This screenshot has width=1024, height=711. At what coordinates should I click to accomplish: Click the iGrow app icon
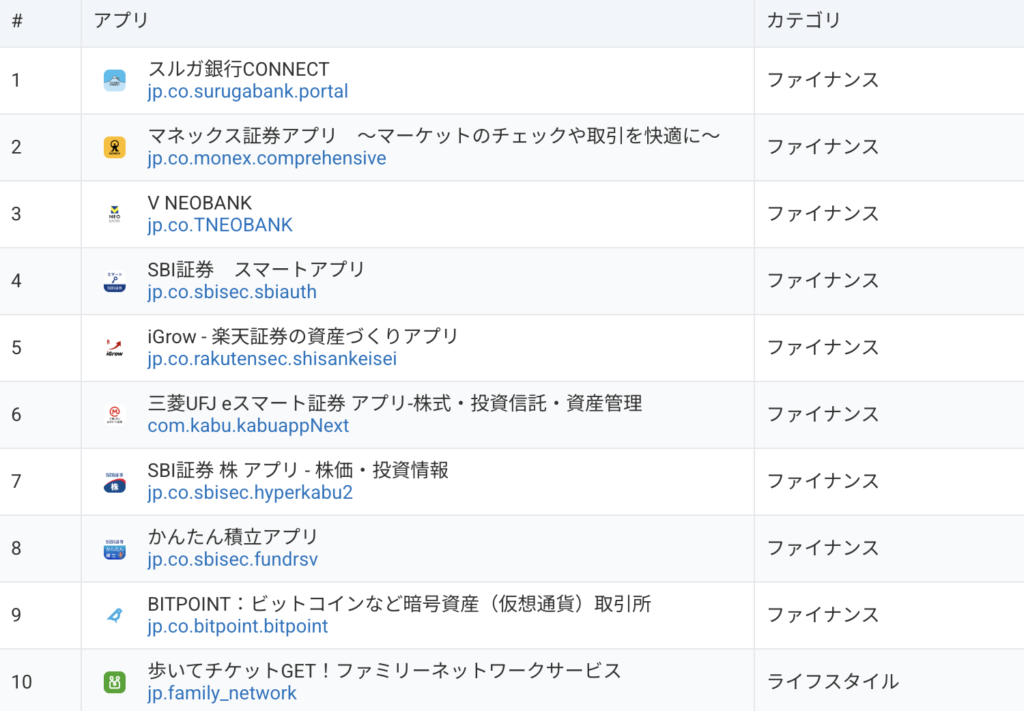[115, 349]
